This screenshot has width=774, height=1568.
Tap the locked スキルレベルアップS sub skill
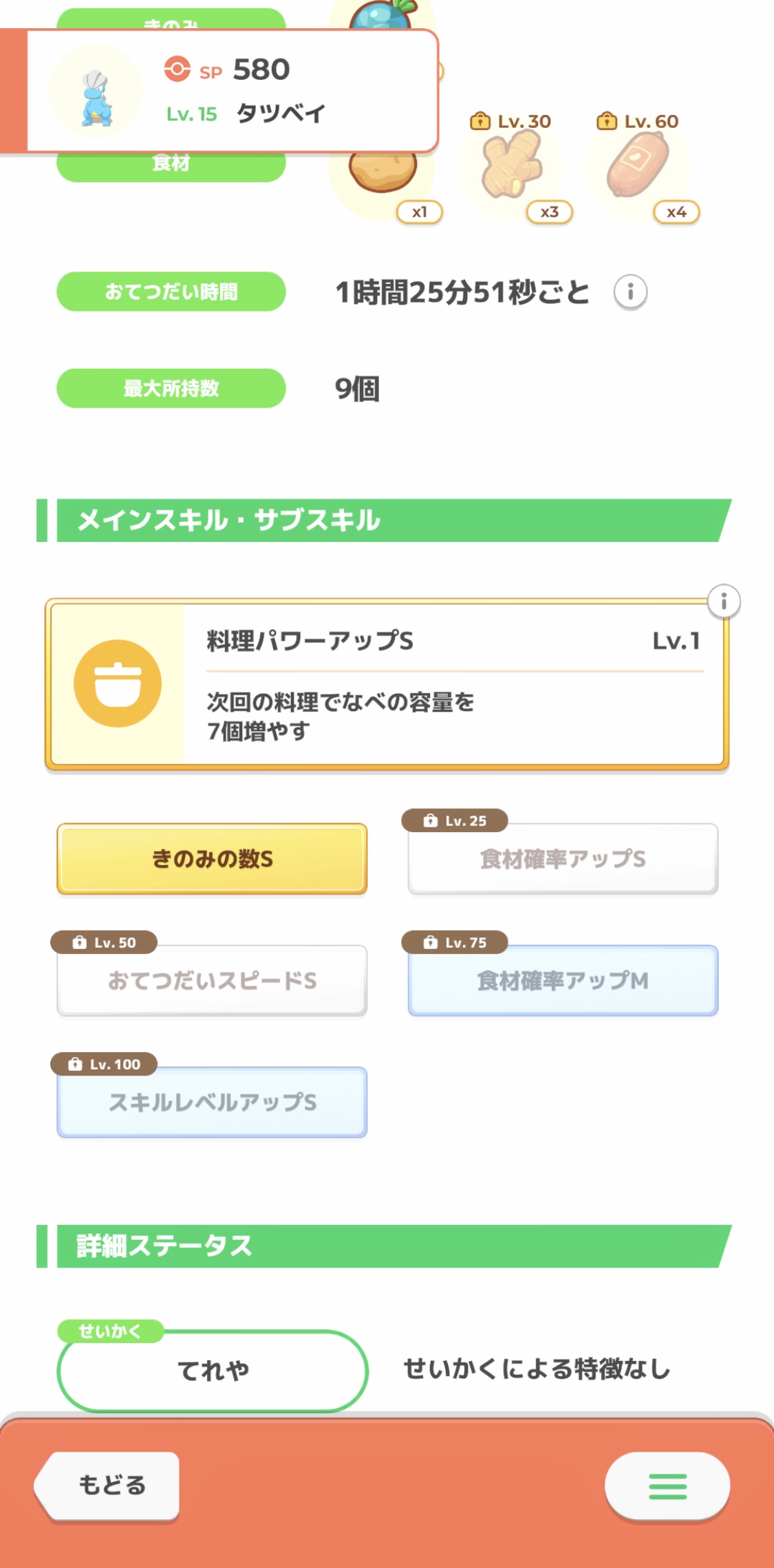[x=212, y=1102]
